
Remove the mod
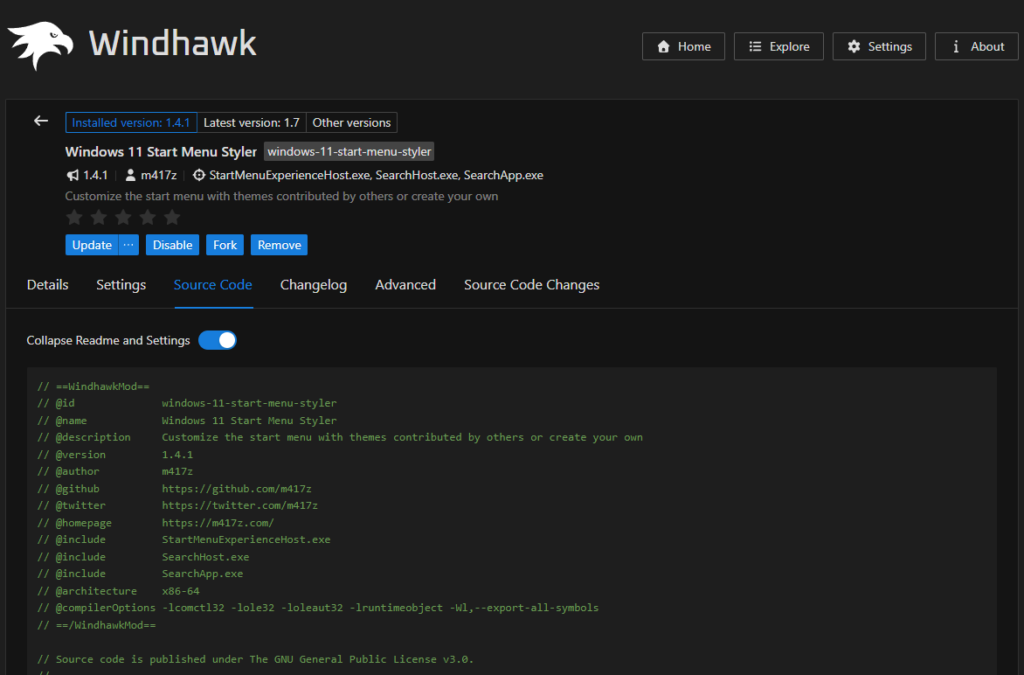click(279, 245)
